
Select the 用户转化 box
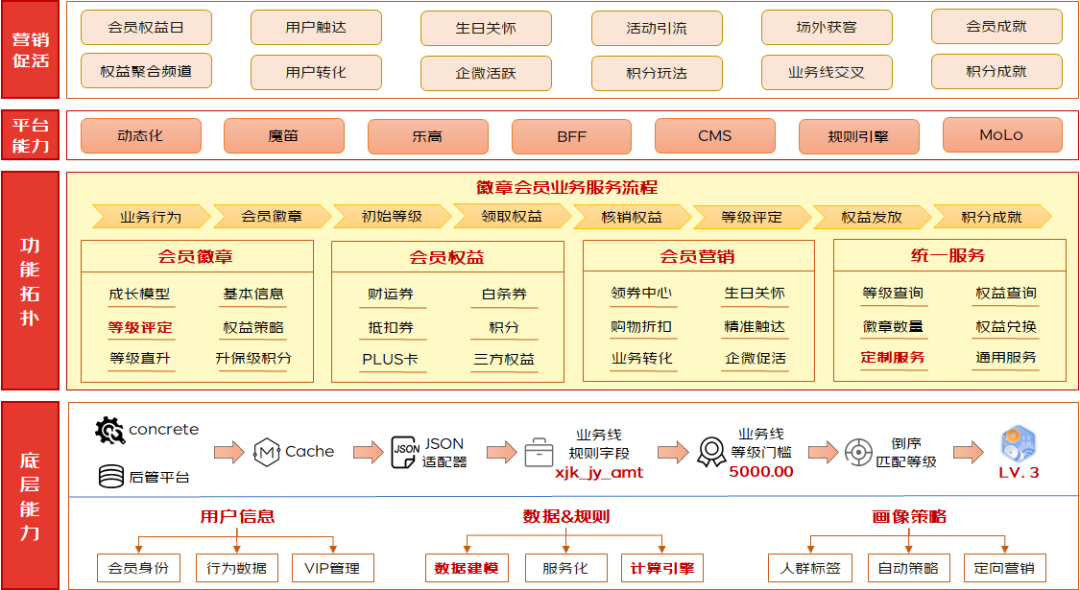315,72
